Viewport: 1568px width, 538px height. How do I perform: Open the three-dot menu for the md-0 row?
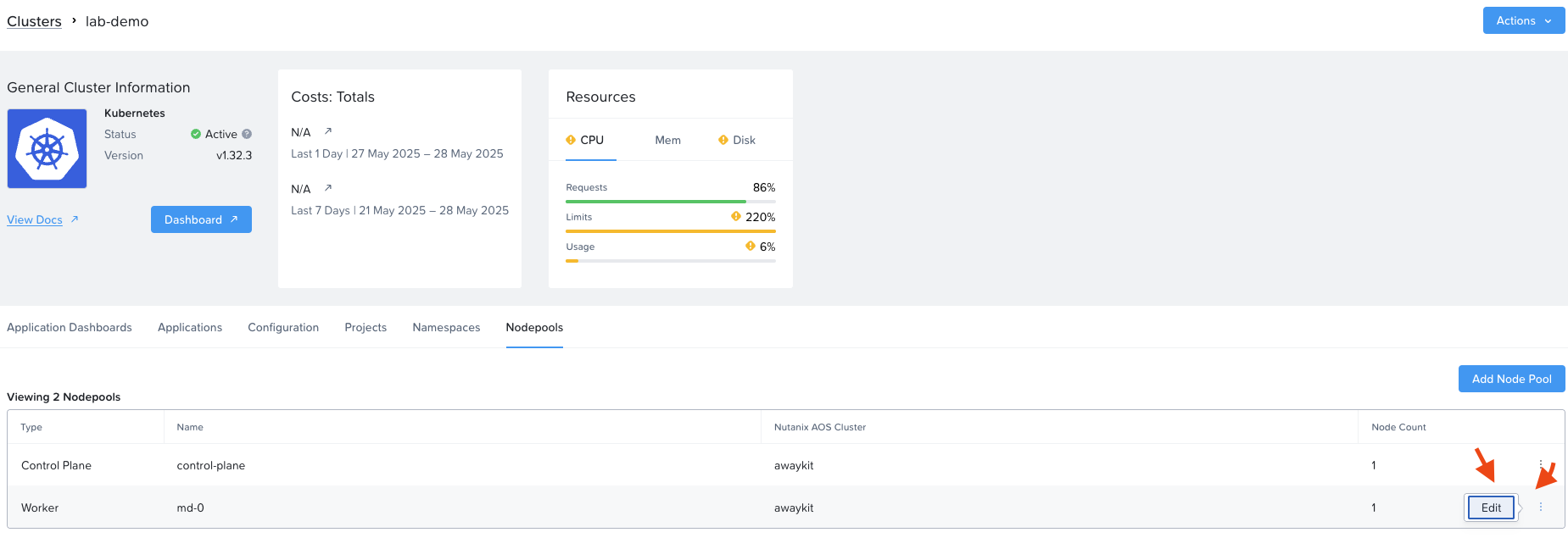[1541, 507]
